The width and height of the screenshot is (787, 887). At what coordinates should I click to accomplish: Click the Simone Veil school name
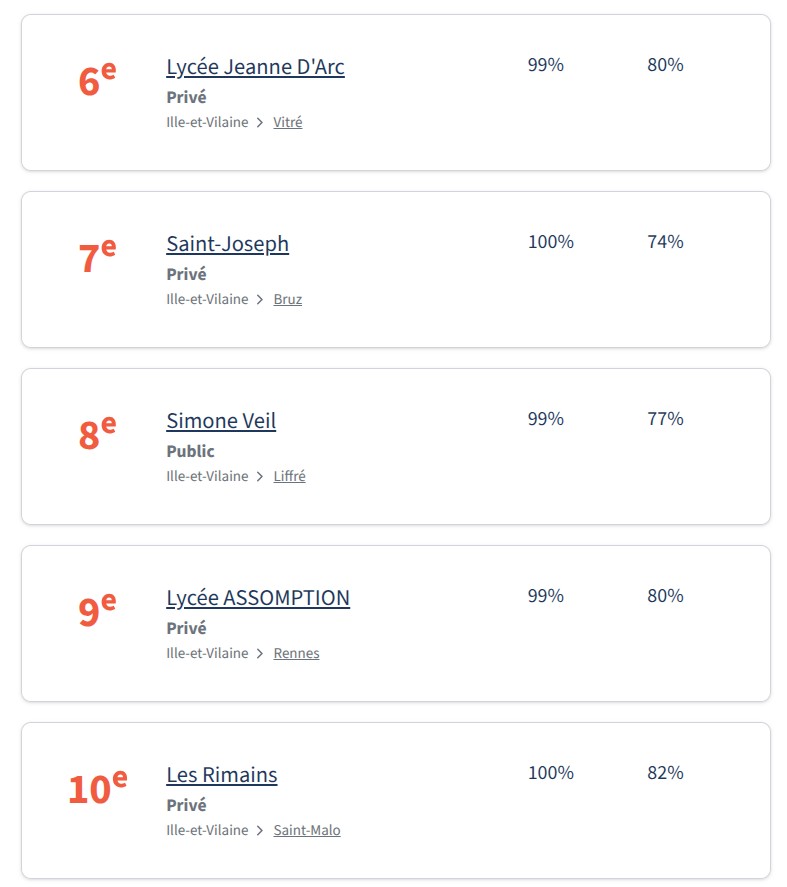[x=221, y=421]
